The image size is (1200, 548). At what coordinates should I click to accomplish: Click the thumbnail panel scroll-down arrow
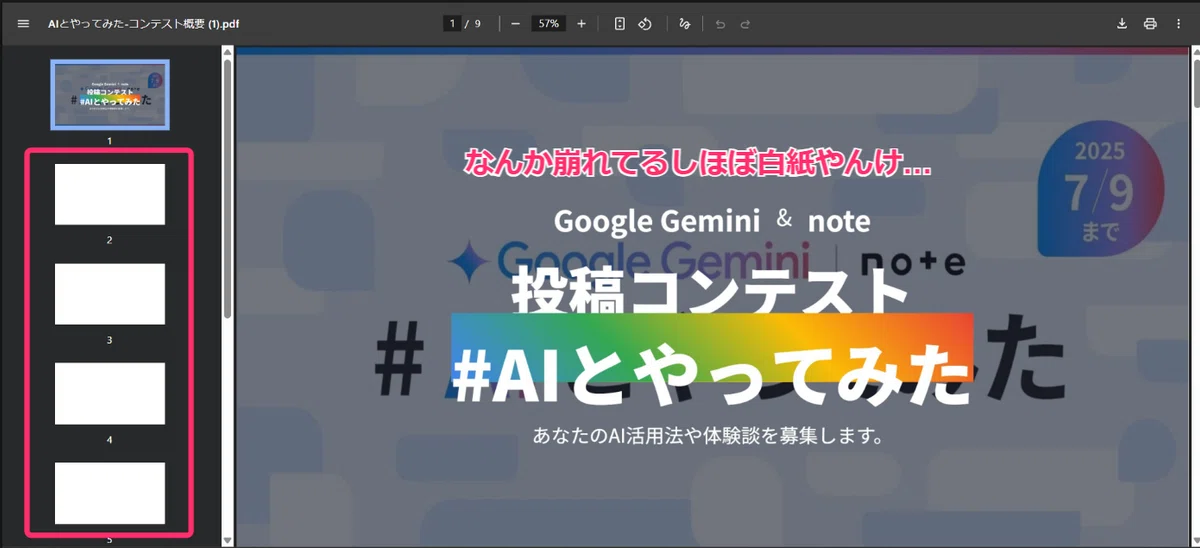227,541
